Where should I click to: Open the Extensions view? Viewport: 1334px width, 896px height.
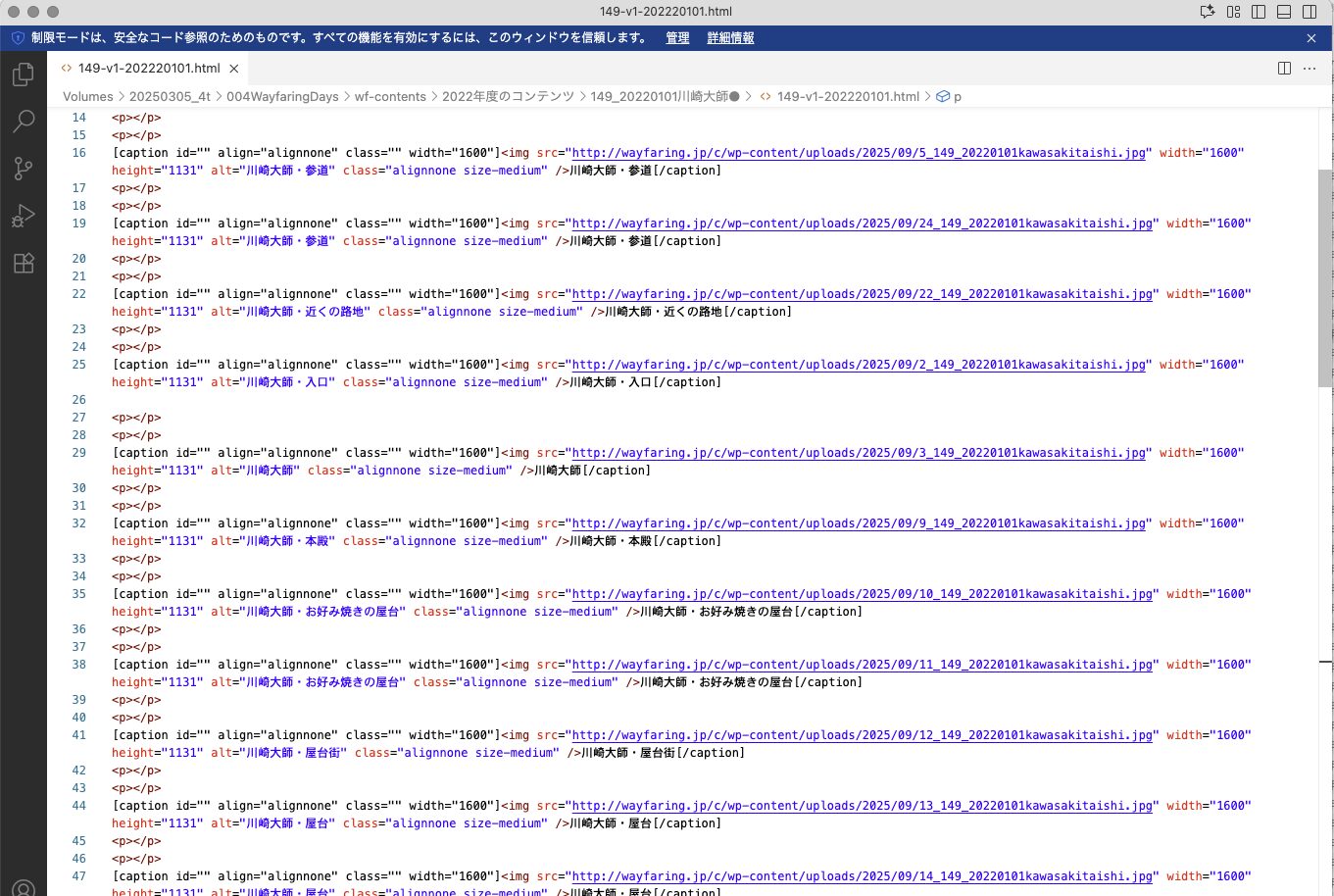(x=24, y=263)
